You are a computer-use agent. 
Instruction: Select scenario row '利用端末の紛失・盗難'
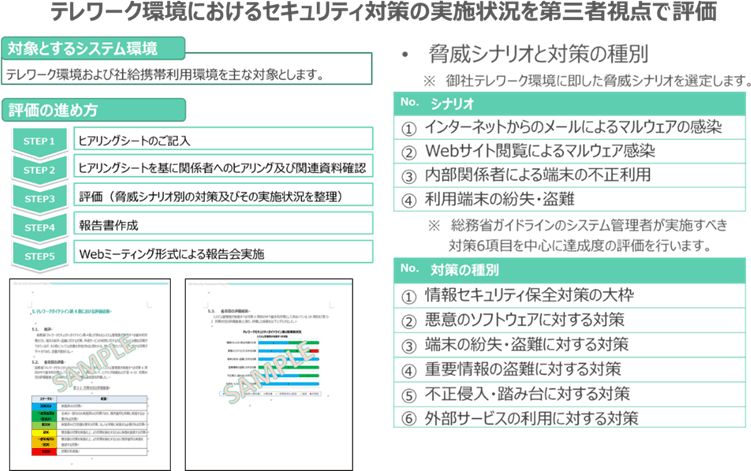(569, 199)
